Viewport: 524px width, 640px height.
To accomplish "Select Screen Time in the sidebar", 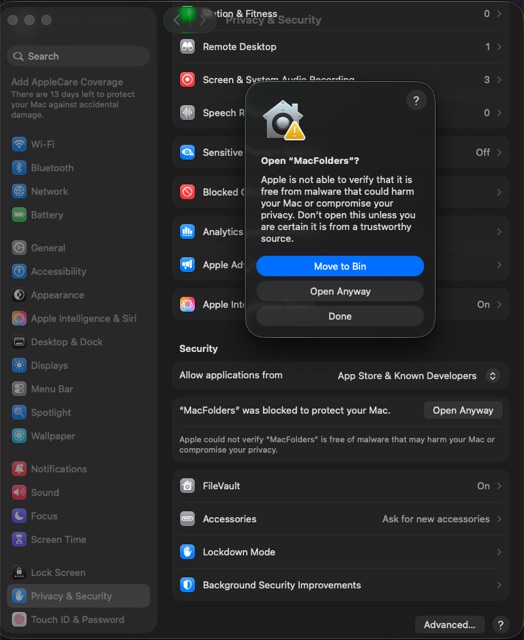I will pyautogui.click(x=78, y=540).
